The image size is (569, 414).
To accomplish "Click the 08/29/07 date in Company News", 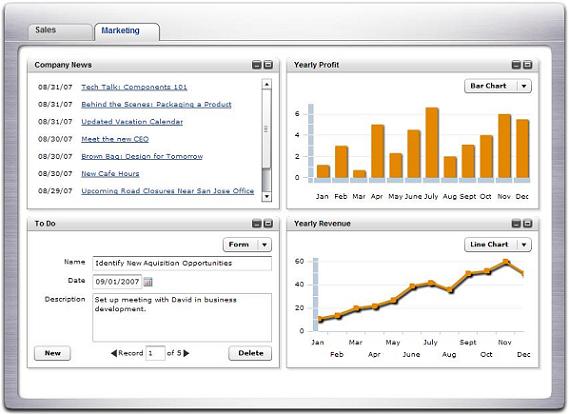I will tap(55, 191).
